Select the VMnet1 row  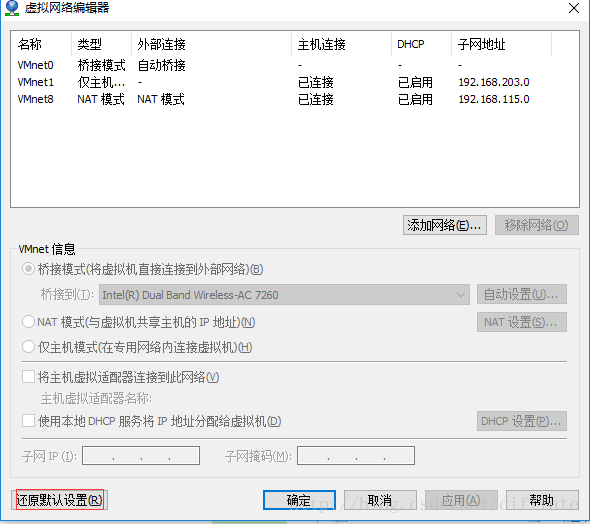click(295, 82)
